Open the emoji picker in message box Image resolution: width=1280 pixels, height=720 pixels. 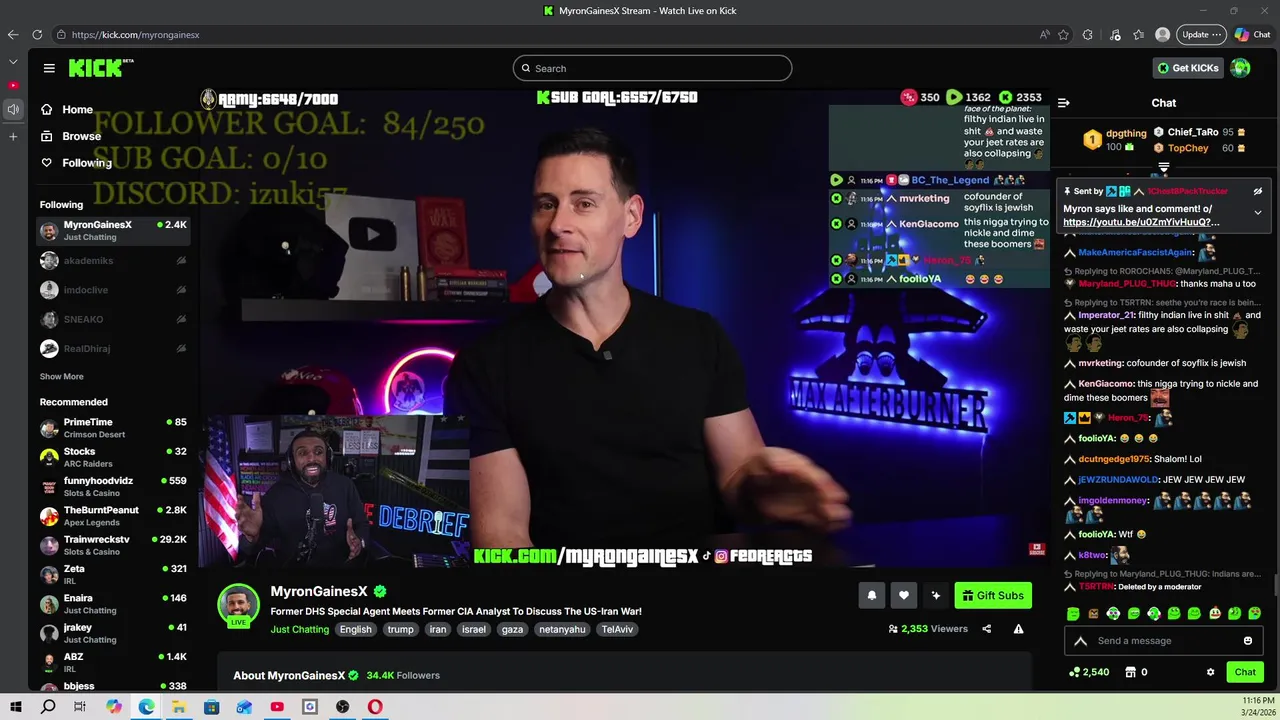(x=1247, y=641)
